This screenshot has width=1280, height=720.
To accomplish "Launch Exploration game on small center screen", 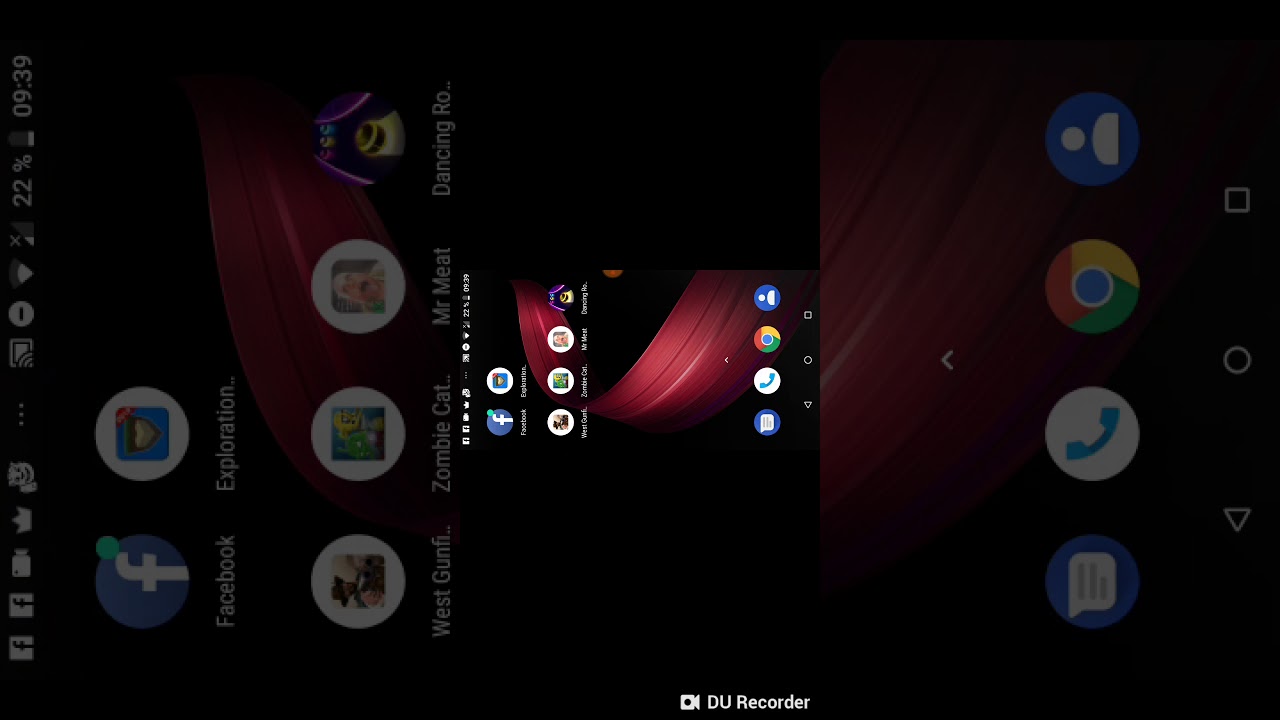I will [x=500, y=381].
